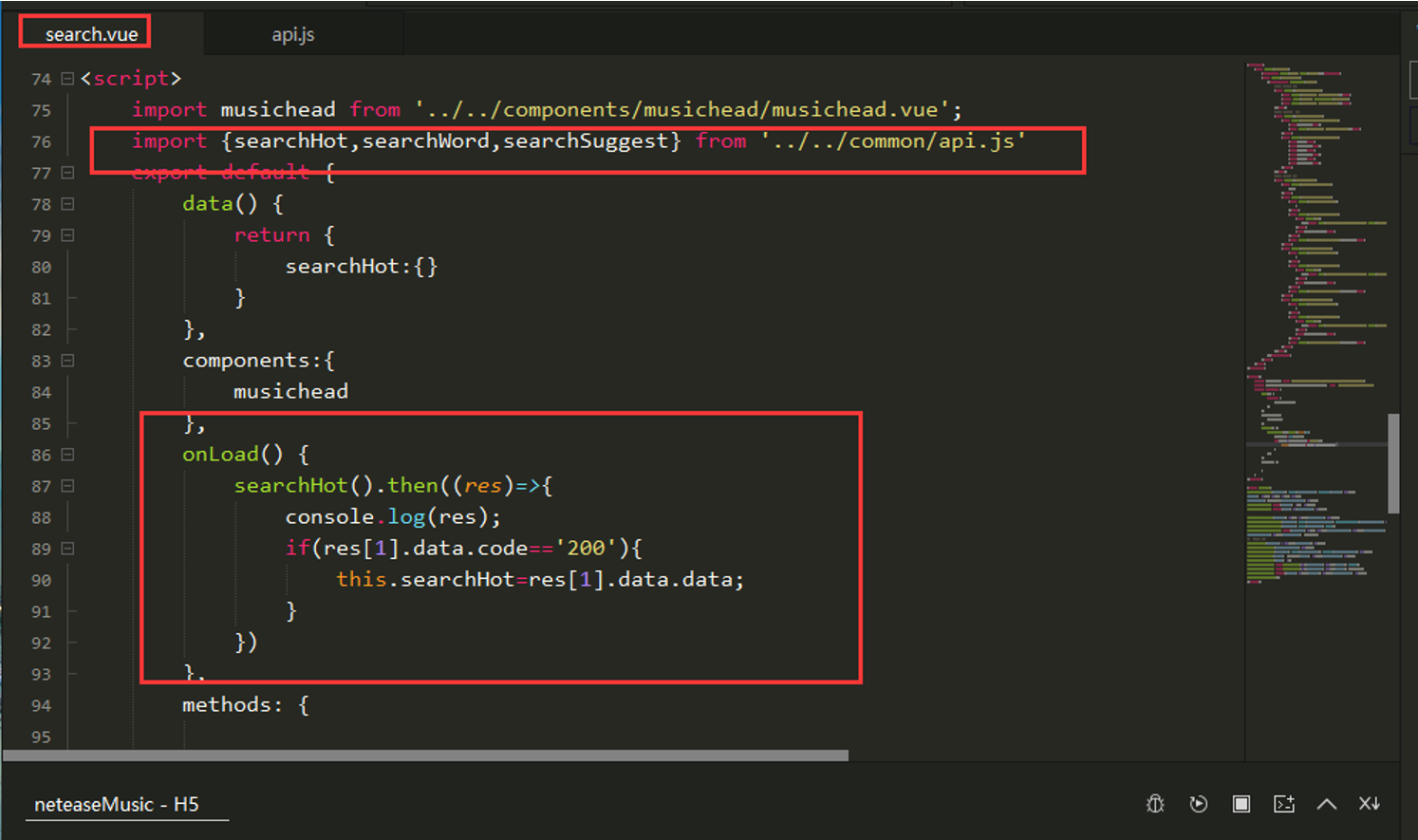Image resolution: width=1418 pixels, height=840 pixels.
Task: Switch to the api.js tab
Action: pyautogui.click(x=293, y=34)
